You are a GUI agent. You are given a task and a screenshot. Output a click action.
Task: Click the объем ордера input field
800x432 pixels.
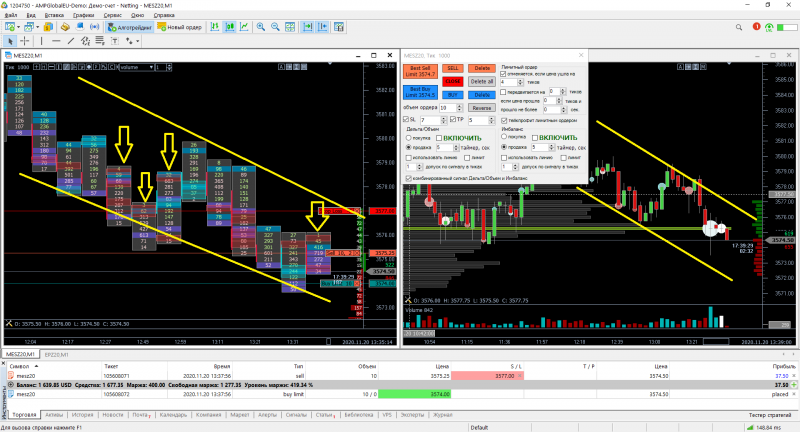pos(447,108)
